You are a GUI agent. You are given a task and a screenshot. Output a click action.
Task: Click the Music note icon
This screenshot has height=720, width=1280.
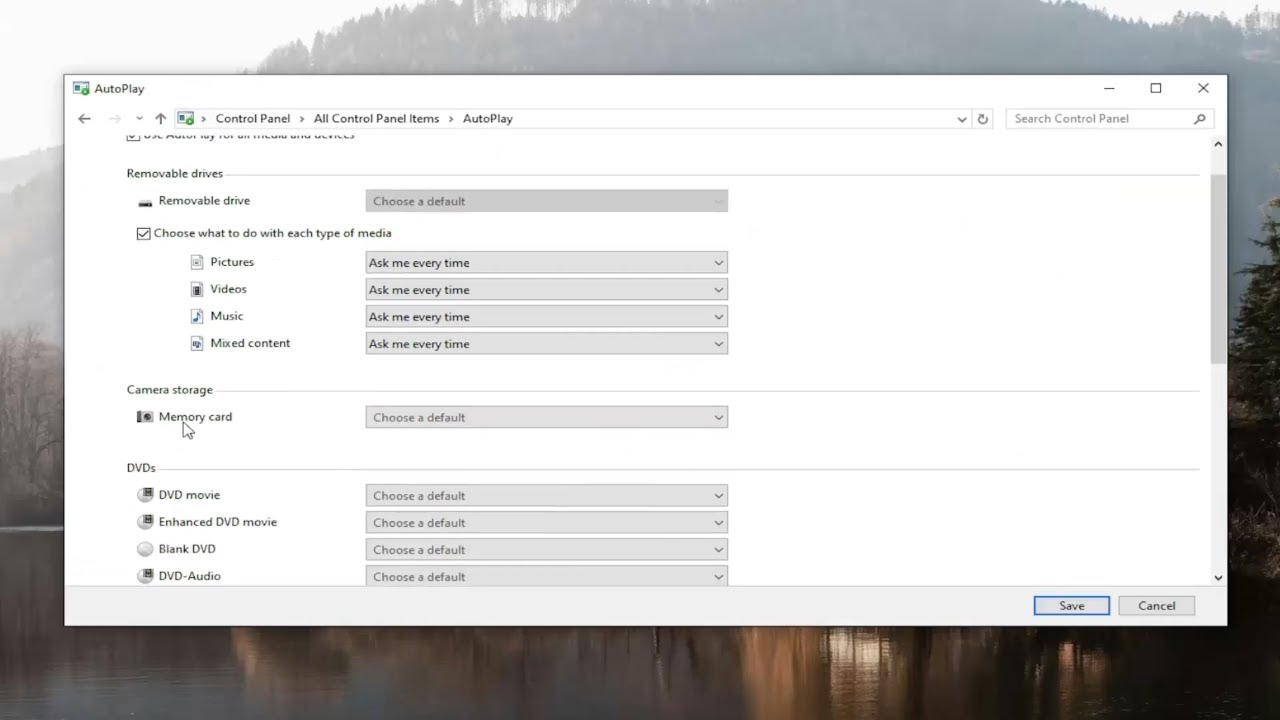pos(197,316)
